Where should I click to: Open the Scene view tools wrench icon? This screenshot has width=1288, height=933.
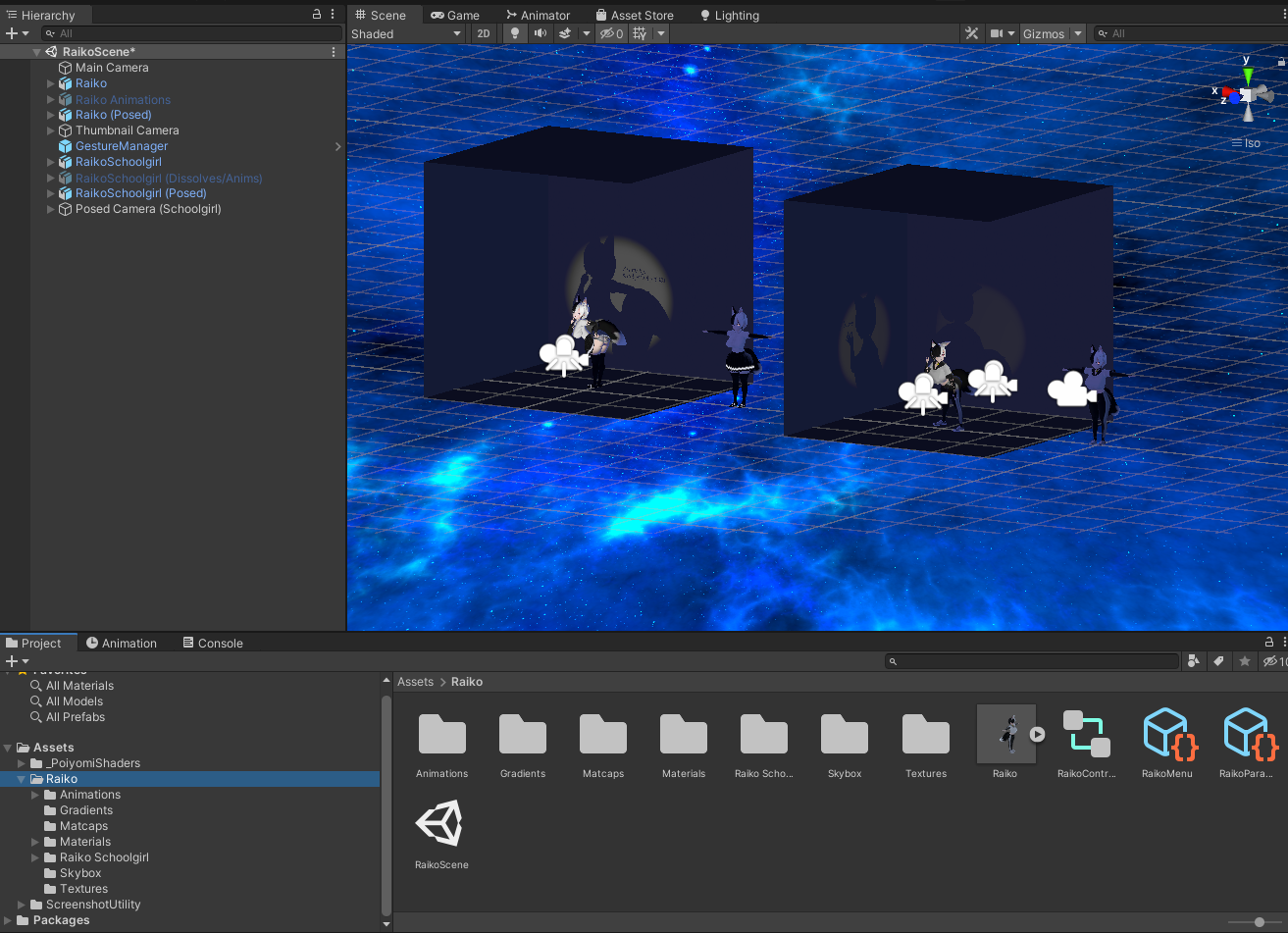tap(971, 33)
